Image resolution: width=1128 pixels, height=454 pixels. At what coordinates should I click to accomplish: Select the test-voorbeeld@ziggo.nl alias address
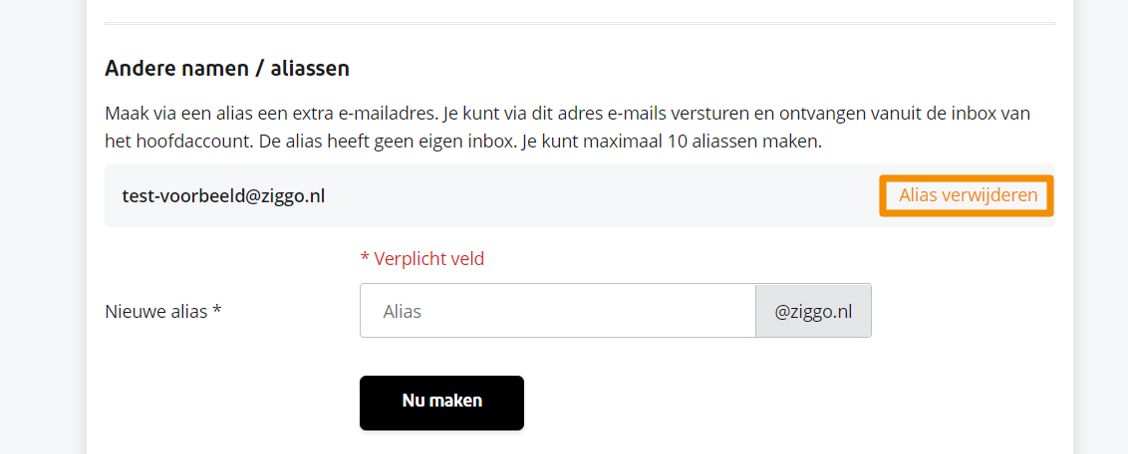point(223,196)
